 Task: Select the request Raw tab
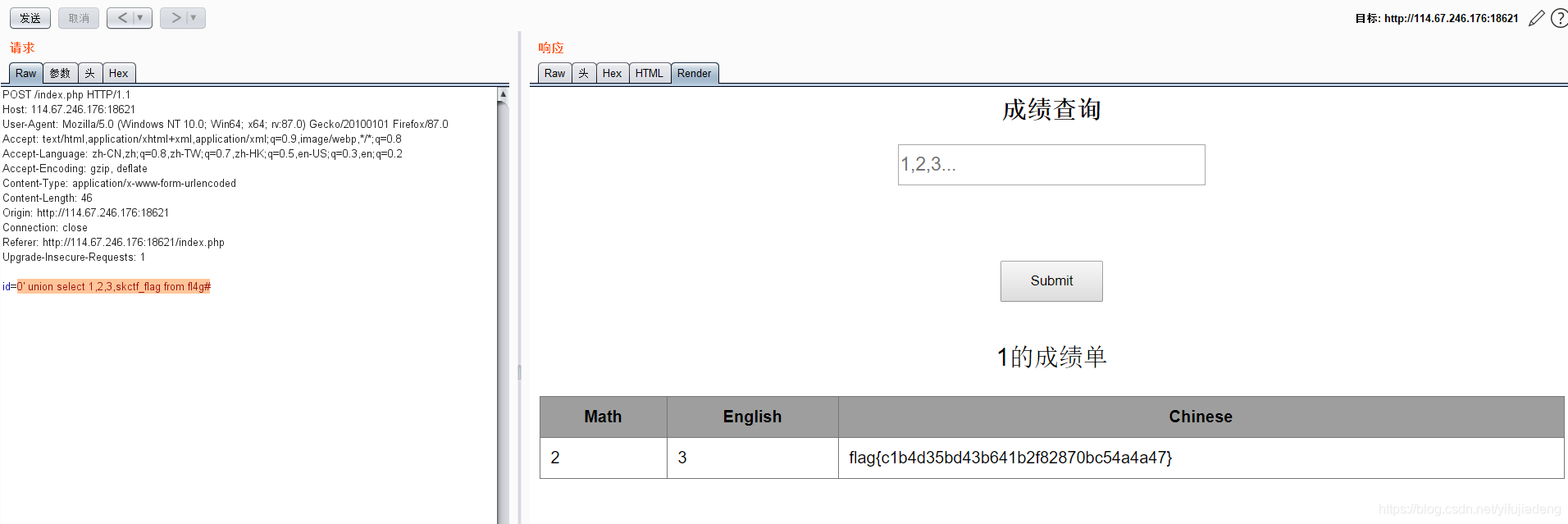[x=25, y=73]
